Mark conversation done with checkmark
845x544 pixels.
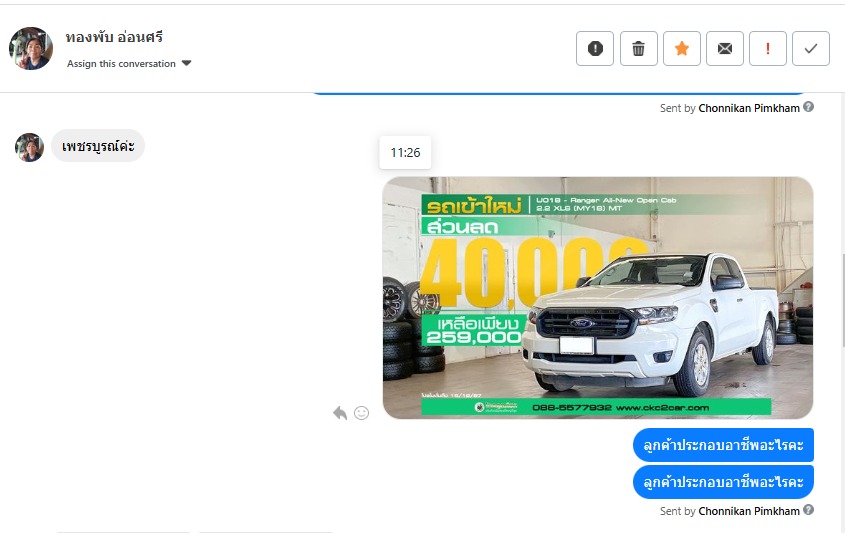coord(811,49)
